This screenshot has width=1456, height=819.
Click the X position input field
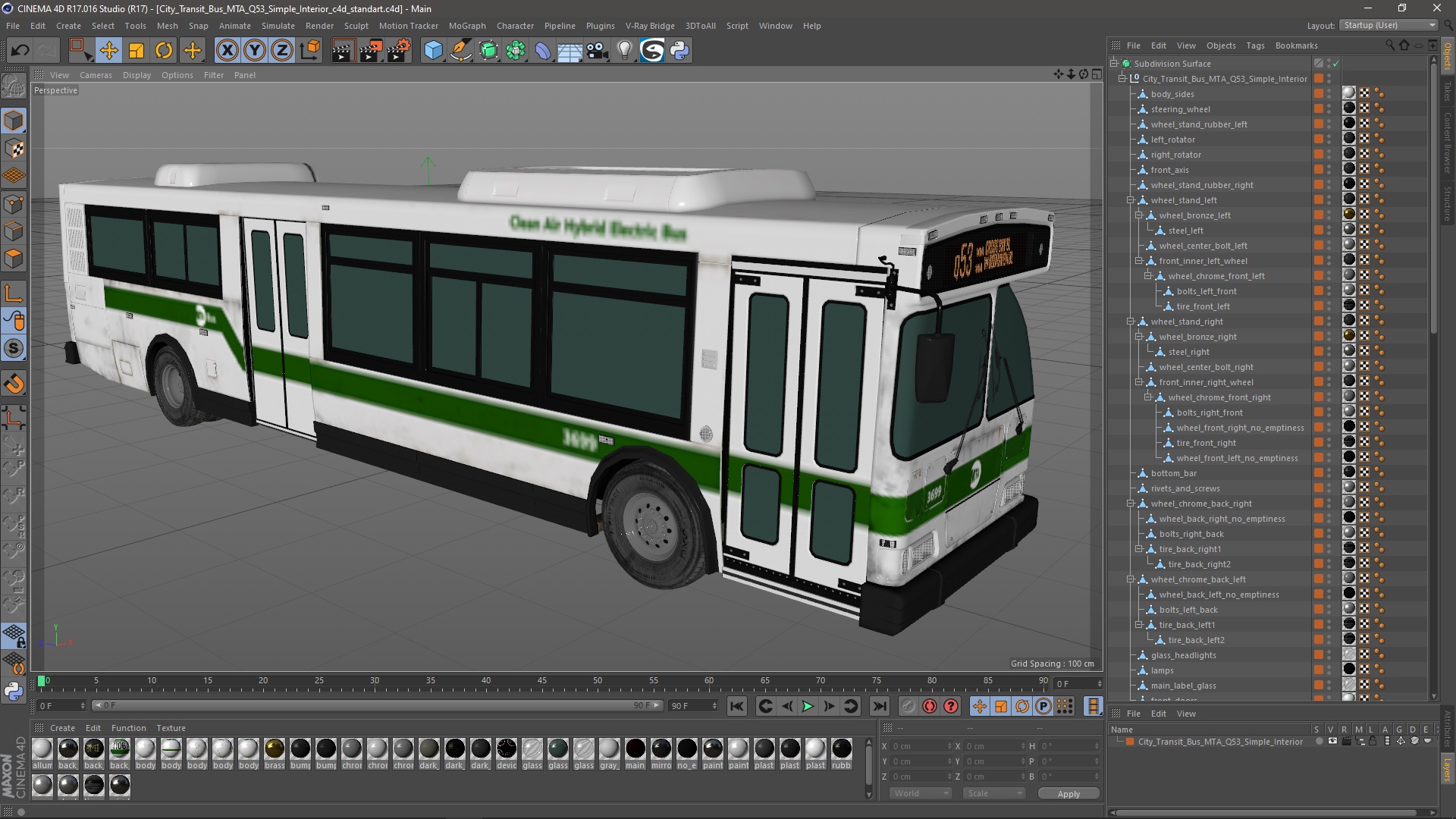pos(920,746)
